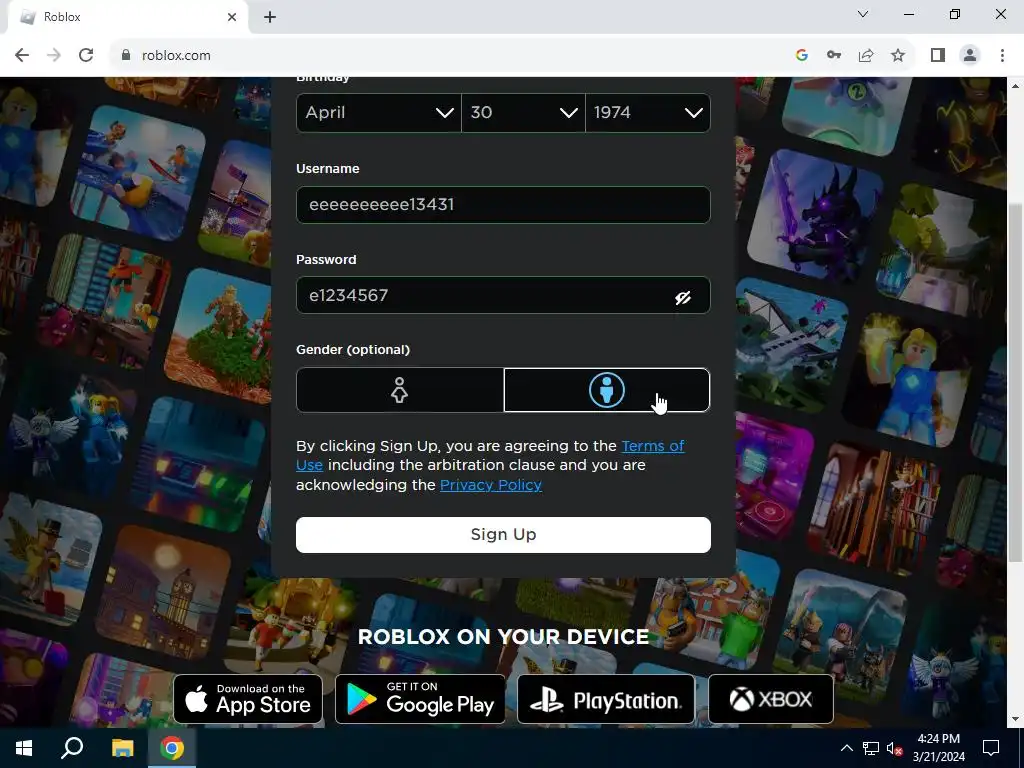Open File Explorer from taskbar
Screen dimensions: 1024x768
coord(122,748)
